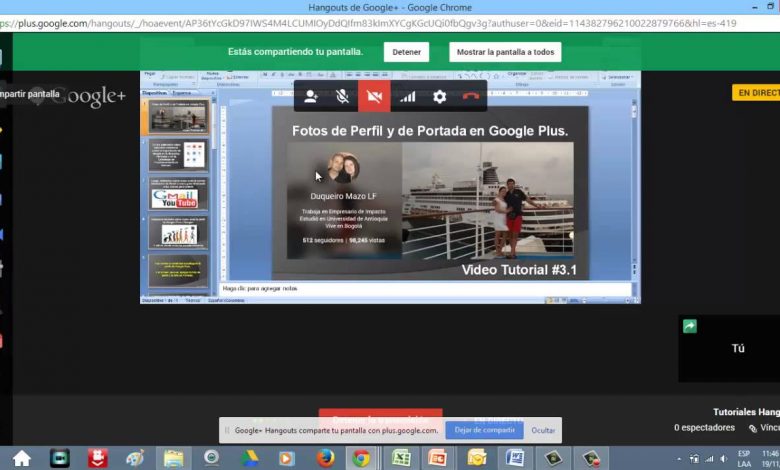Click the cruise ship cover photo
780x470 pixels.
(x=488, y=200)
